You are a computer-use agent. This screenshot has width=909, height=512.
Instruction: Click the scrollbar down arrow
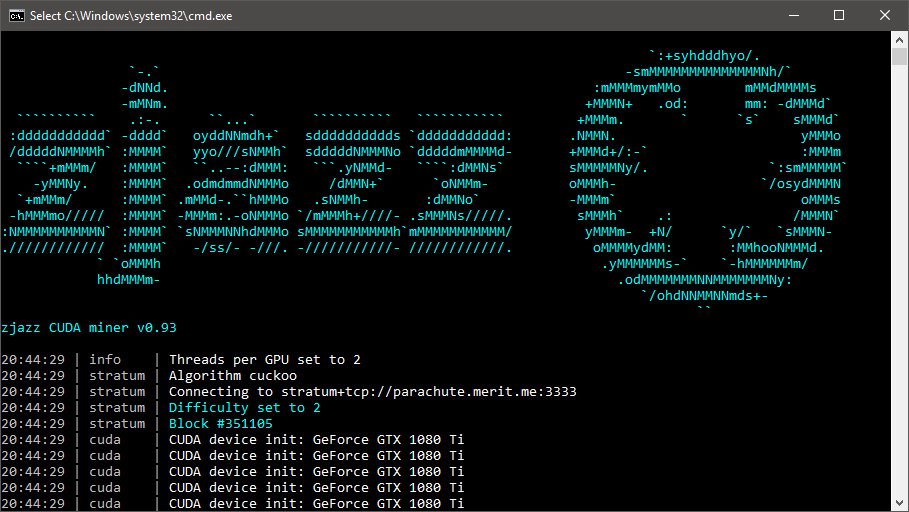click(x=899, y=503)
